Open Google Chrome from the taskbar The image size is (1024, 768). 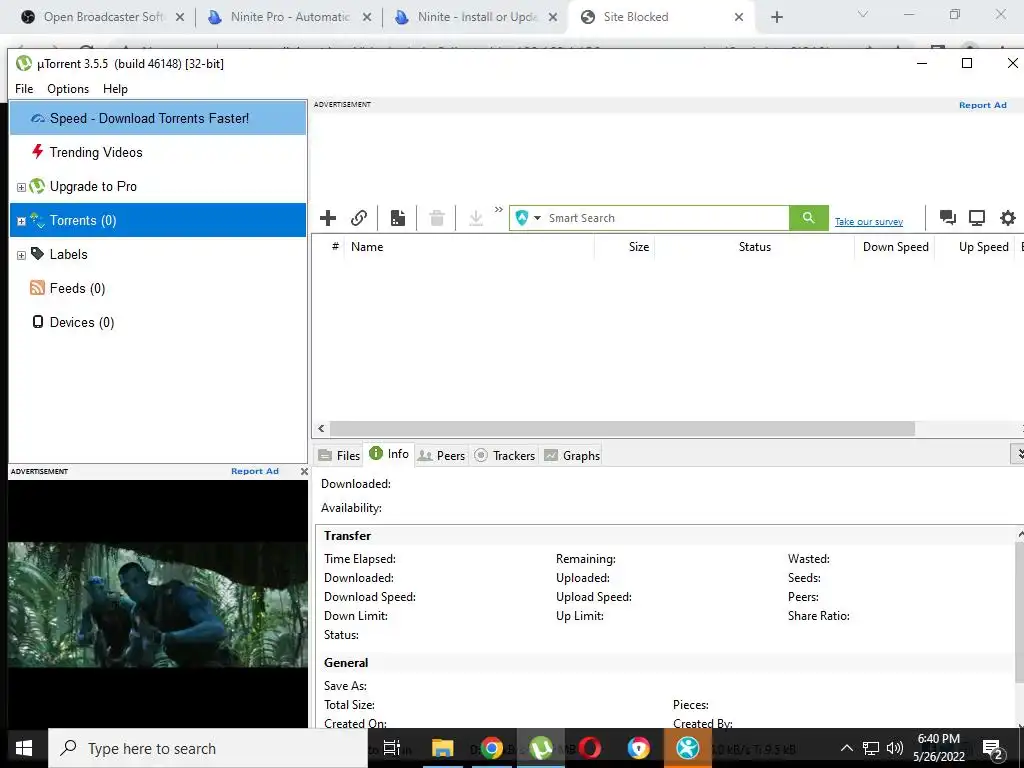(x=492, y=748)
